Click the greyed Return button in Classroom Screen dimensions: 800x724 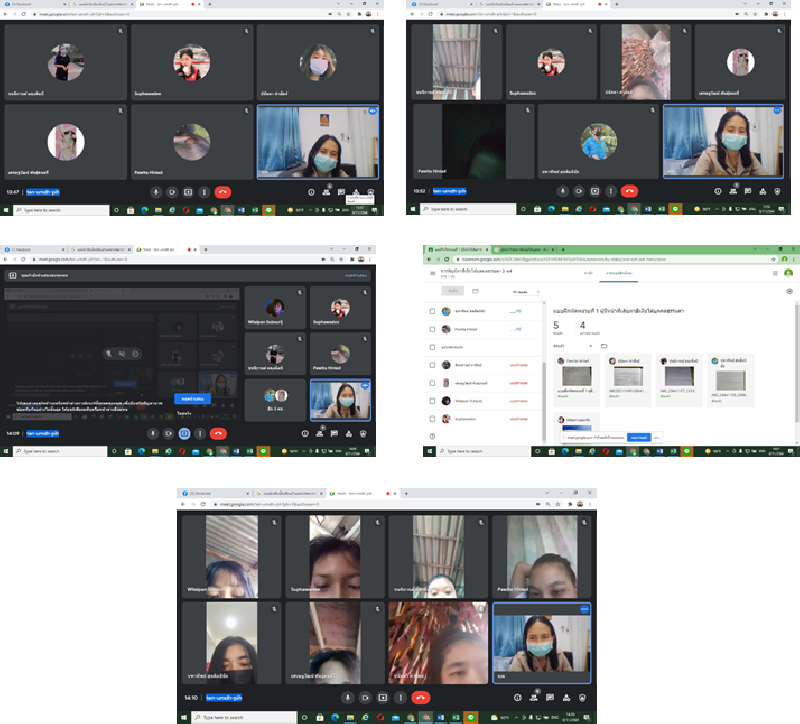coord(452,292)
